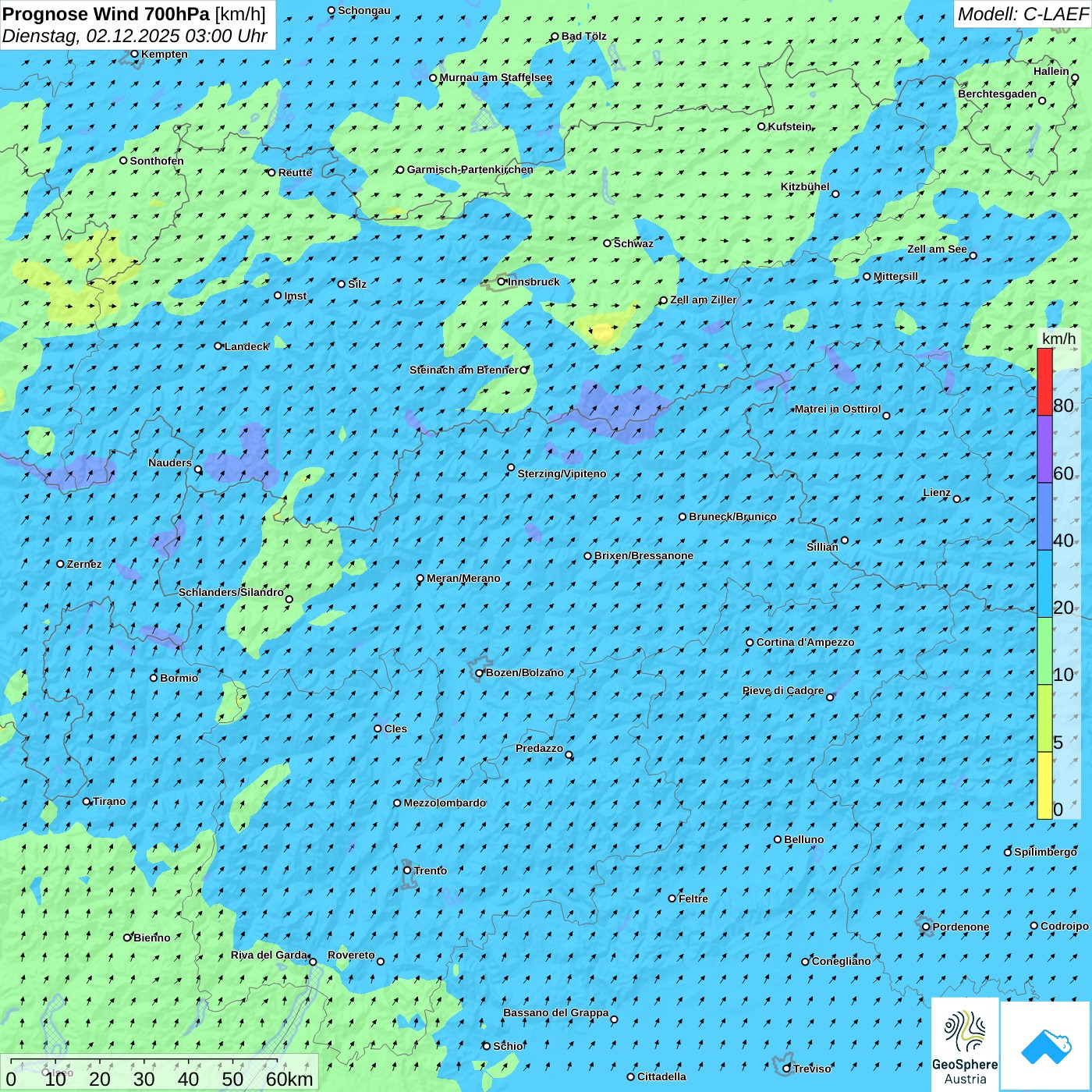Click the Tirano town label
The height and width of the screenshot is (1092, 1092).
coord(109,801)
